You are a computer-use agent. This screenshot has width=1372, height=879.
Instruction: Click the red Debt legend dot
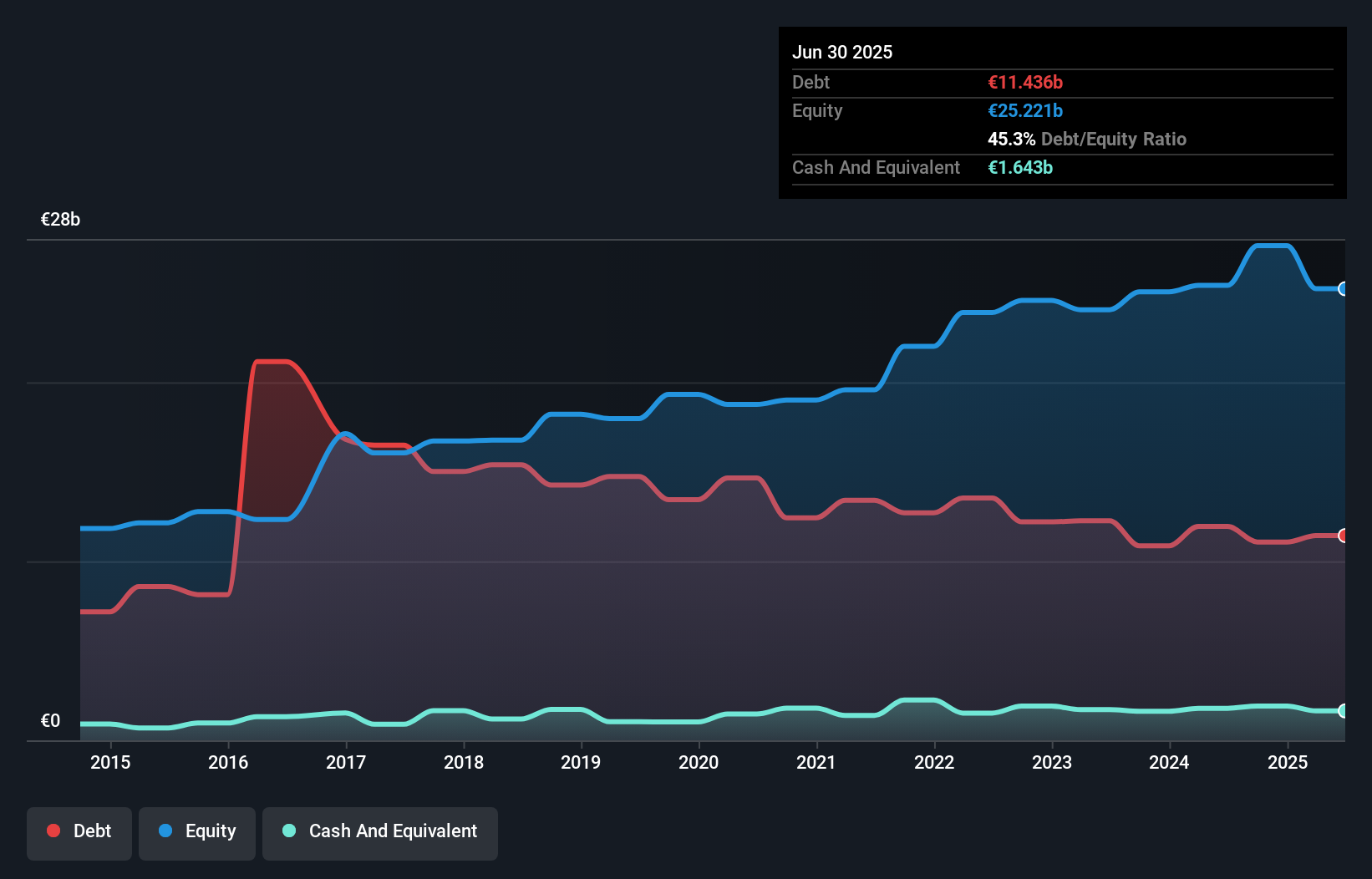[x=53, y=831]
